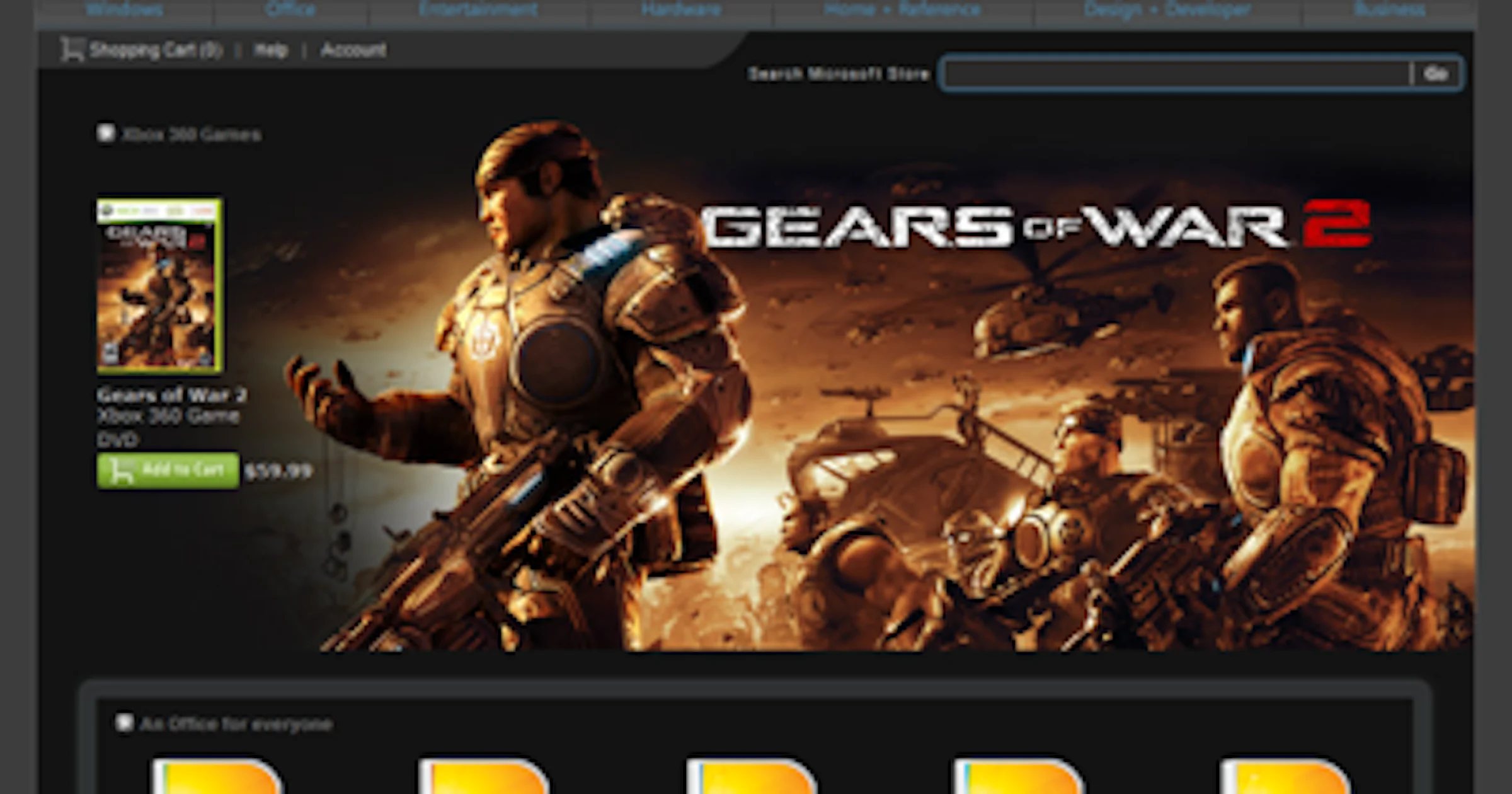
Task: Open the Office navigation tab
Action: coord(290,9)
